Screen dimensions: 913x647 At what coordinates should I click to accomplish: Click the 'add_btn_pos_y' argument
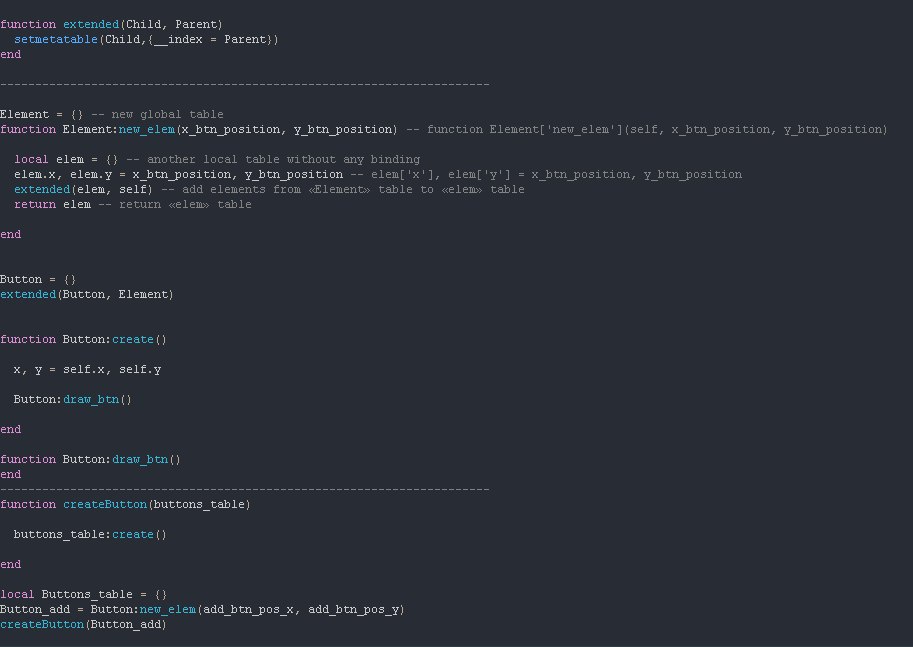point(353,610)
